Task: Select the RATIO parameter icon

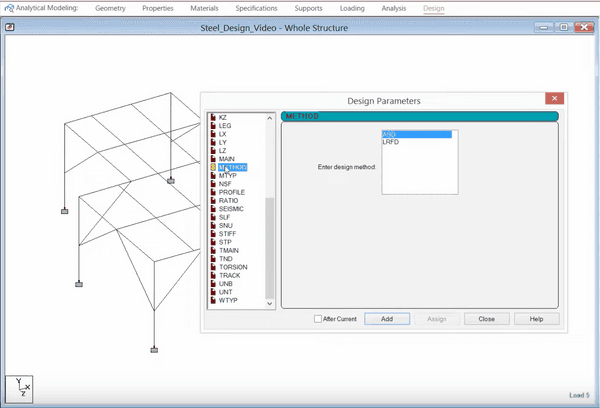Action: pos(213,201)
